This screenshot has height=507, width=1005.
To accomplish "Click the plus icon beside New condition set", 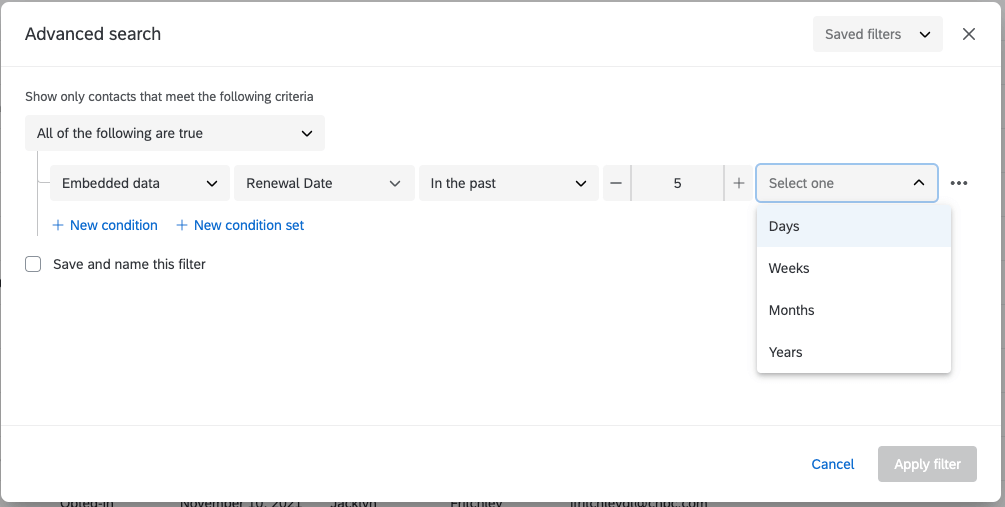I will (182, 225).
